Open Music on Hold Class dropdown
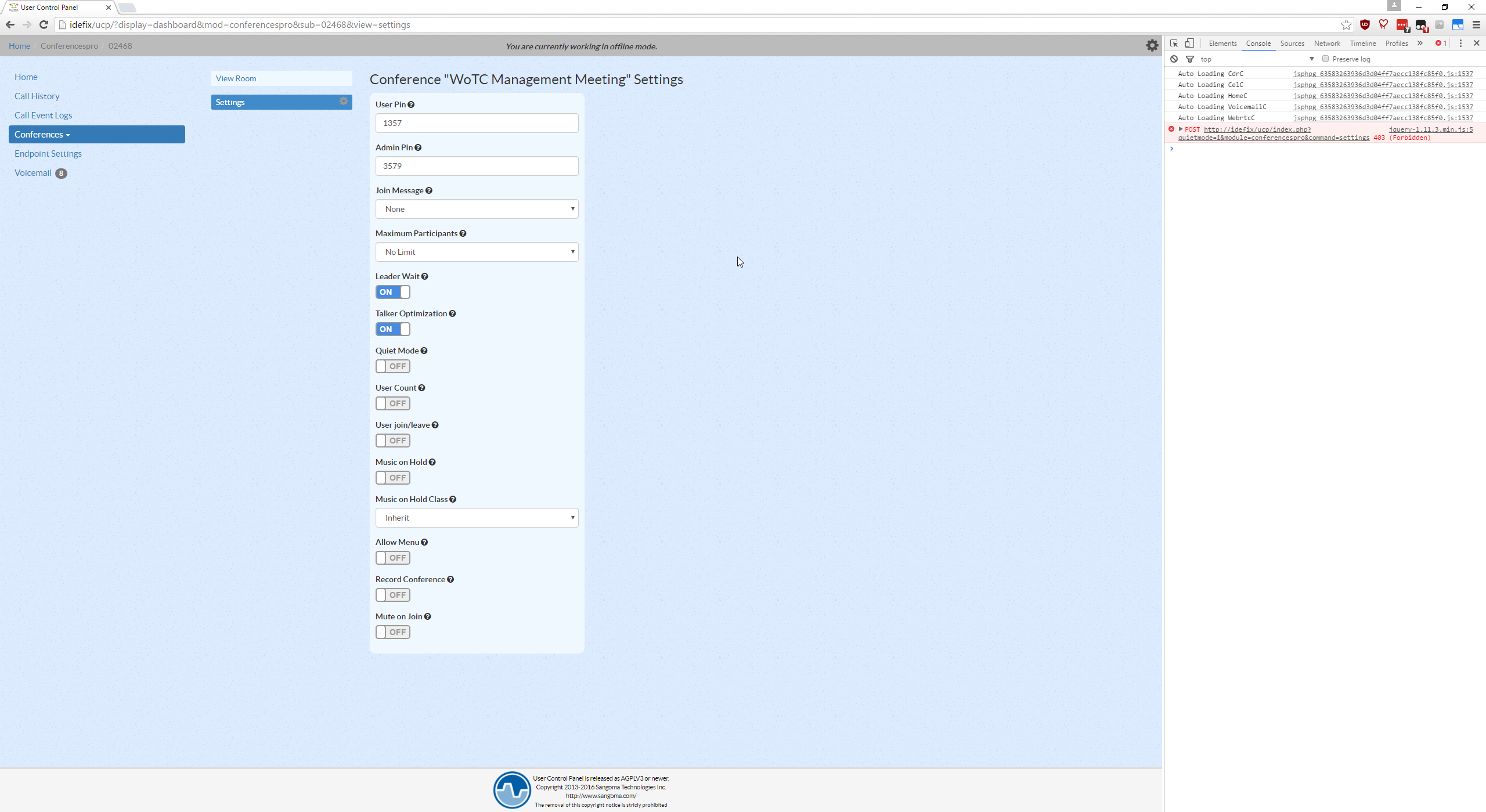Viewport: 1486px width, 812px height. pos(477,518)
